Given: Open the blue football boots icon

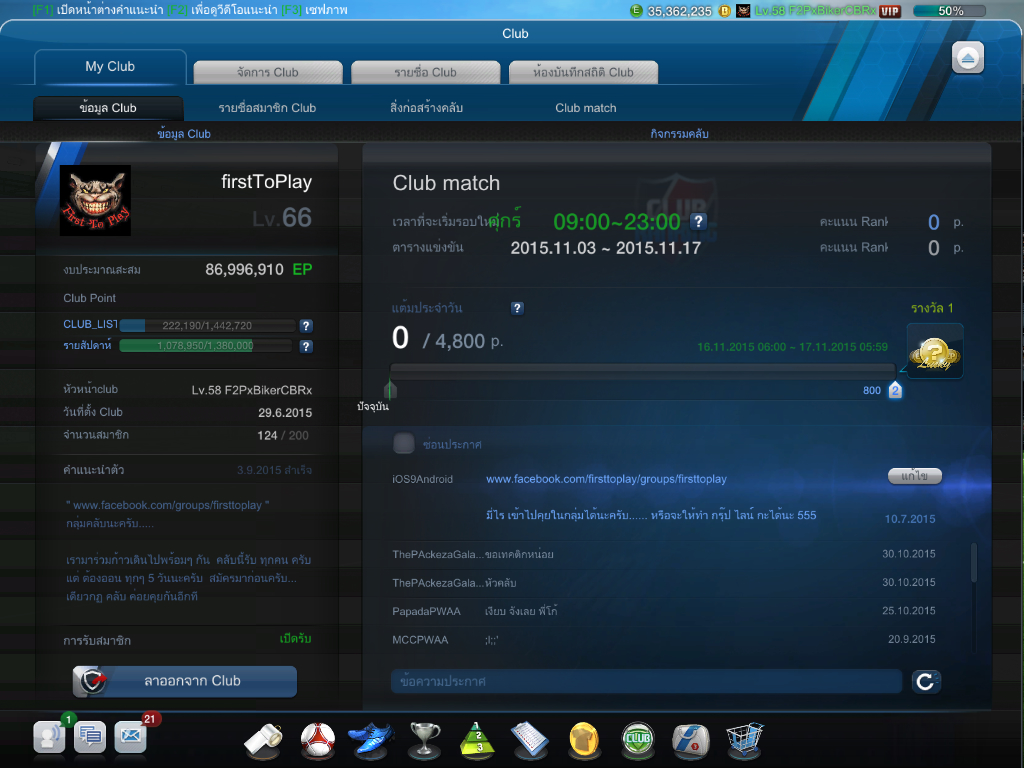Looking at the screenshot, I should point(371,741).
